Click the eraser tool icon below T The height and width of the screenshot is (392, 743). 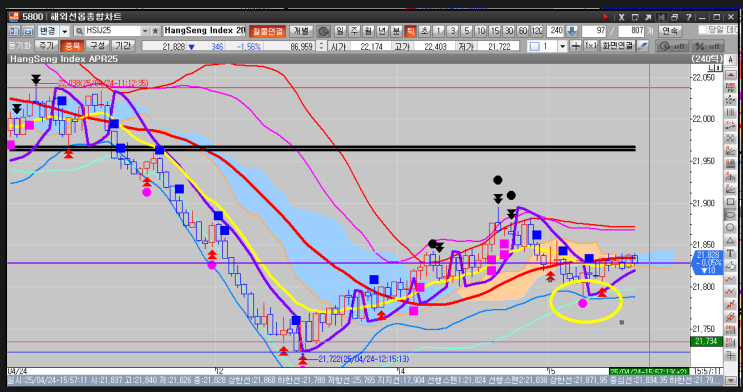click(730, 266)
